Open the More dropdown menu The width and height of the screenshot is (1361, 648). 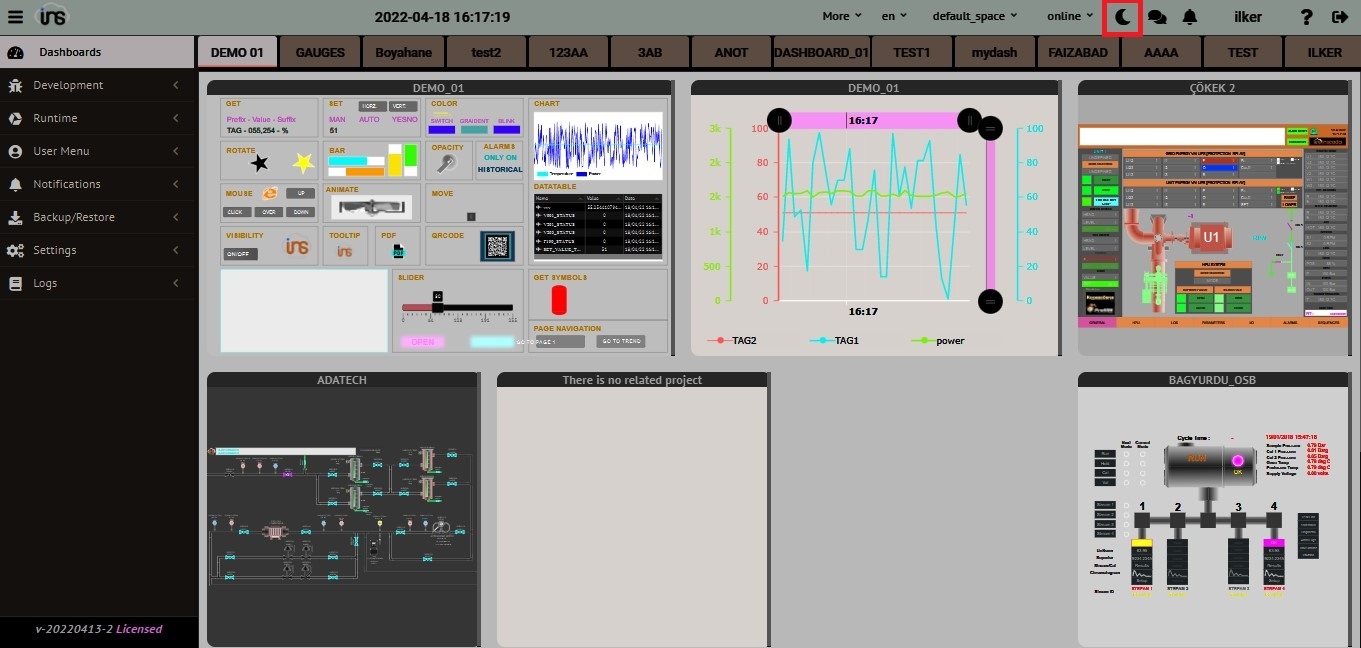841,16
